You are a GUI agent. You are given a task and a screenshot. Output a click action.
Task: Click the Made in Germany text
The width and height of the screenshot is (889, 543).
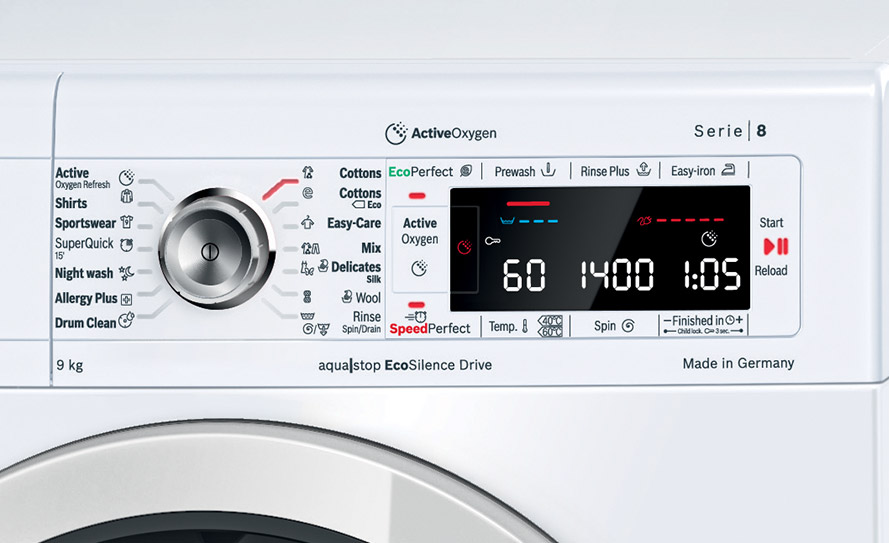point(738,363)
